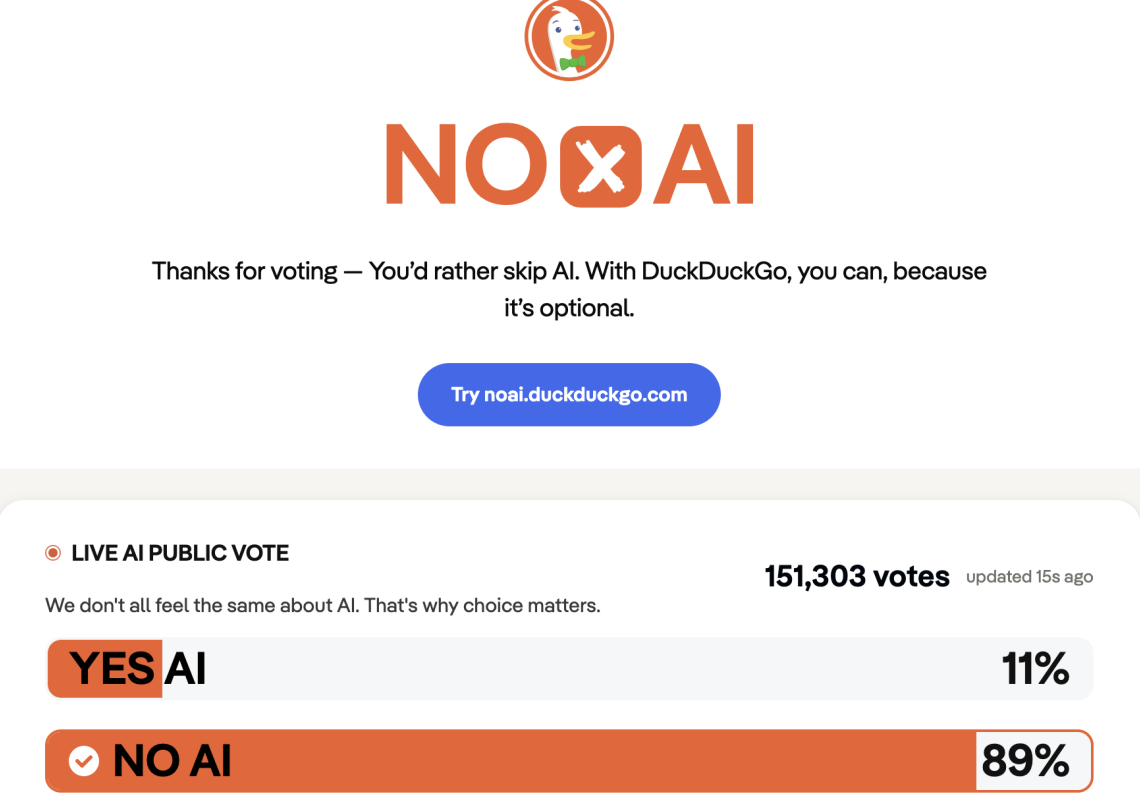Expand the updated 15s ago refresh info
Image resolution: width=1140 pixels, height=800 pixels.
tap(1029, 576)
